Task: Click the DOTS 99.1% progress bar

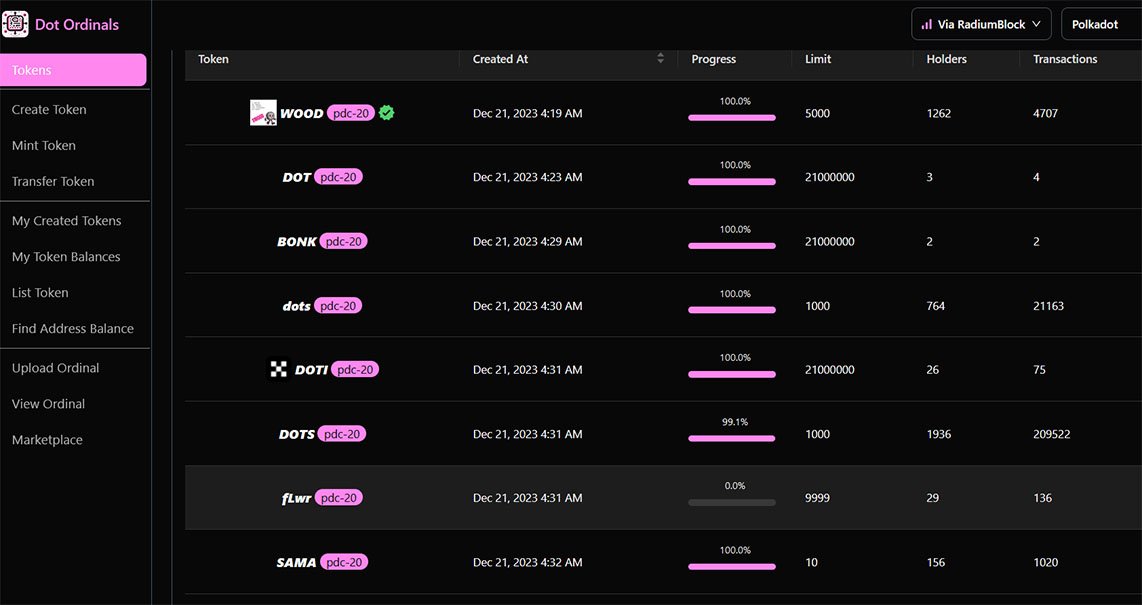Action: (731, 438)
